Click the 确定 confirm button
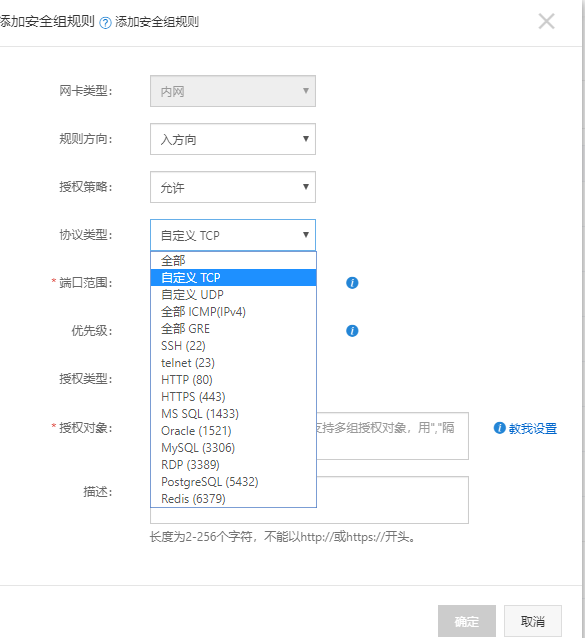Viewport: 585px width, 638px height. coord(467,621)
